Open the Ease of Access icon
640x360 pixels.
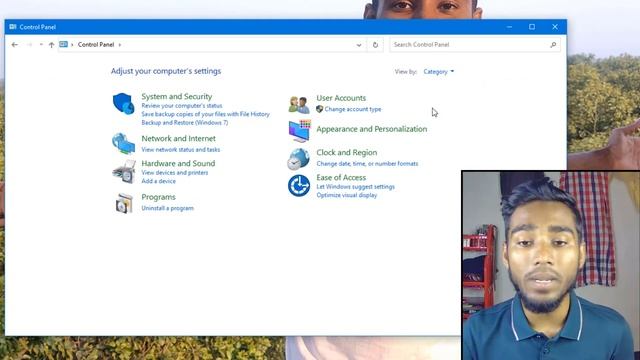point(299,186)
